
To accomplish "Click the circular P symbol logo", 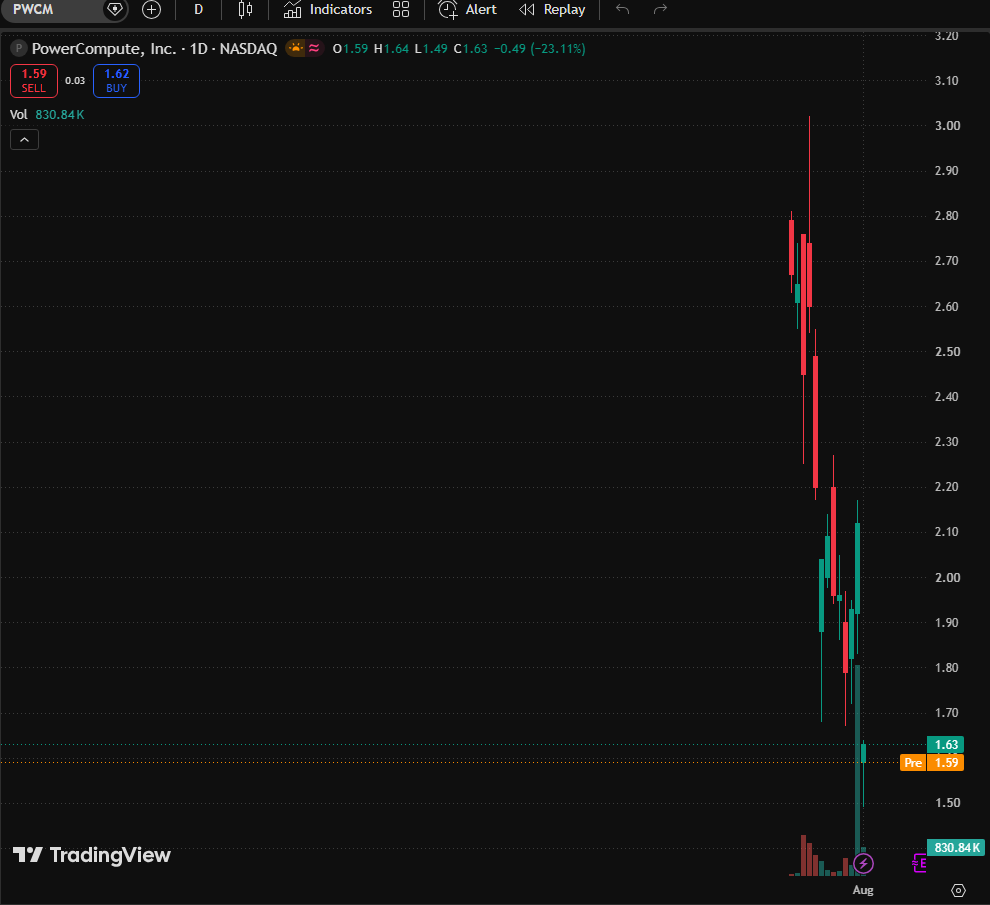I will 19,48.
